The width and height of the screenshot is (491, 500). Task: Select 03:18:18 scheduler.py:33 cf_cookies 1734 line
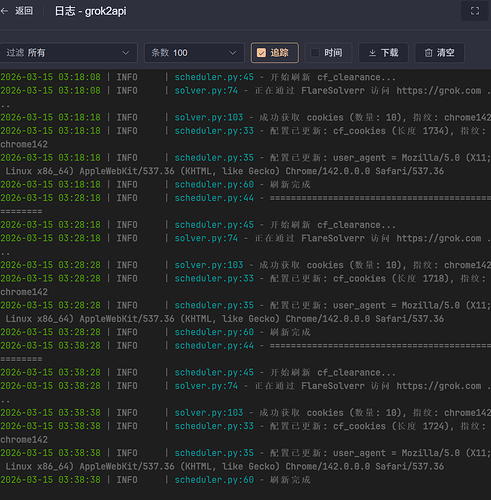[x=245, y=137]
